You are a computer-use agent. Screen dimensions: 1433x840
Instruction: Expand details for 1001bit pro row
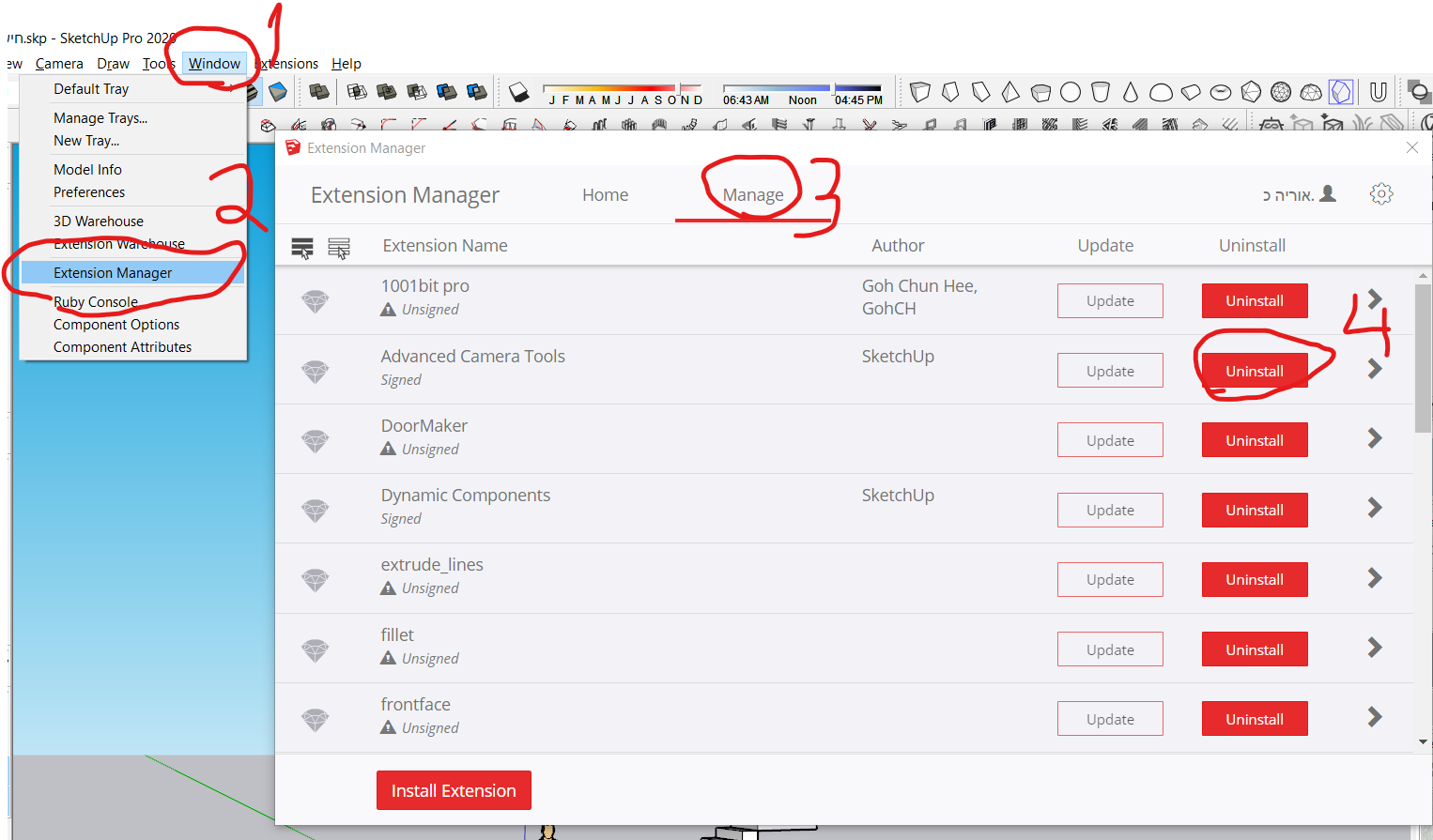click(x=1375, y=299)
